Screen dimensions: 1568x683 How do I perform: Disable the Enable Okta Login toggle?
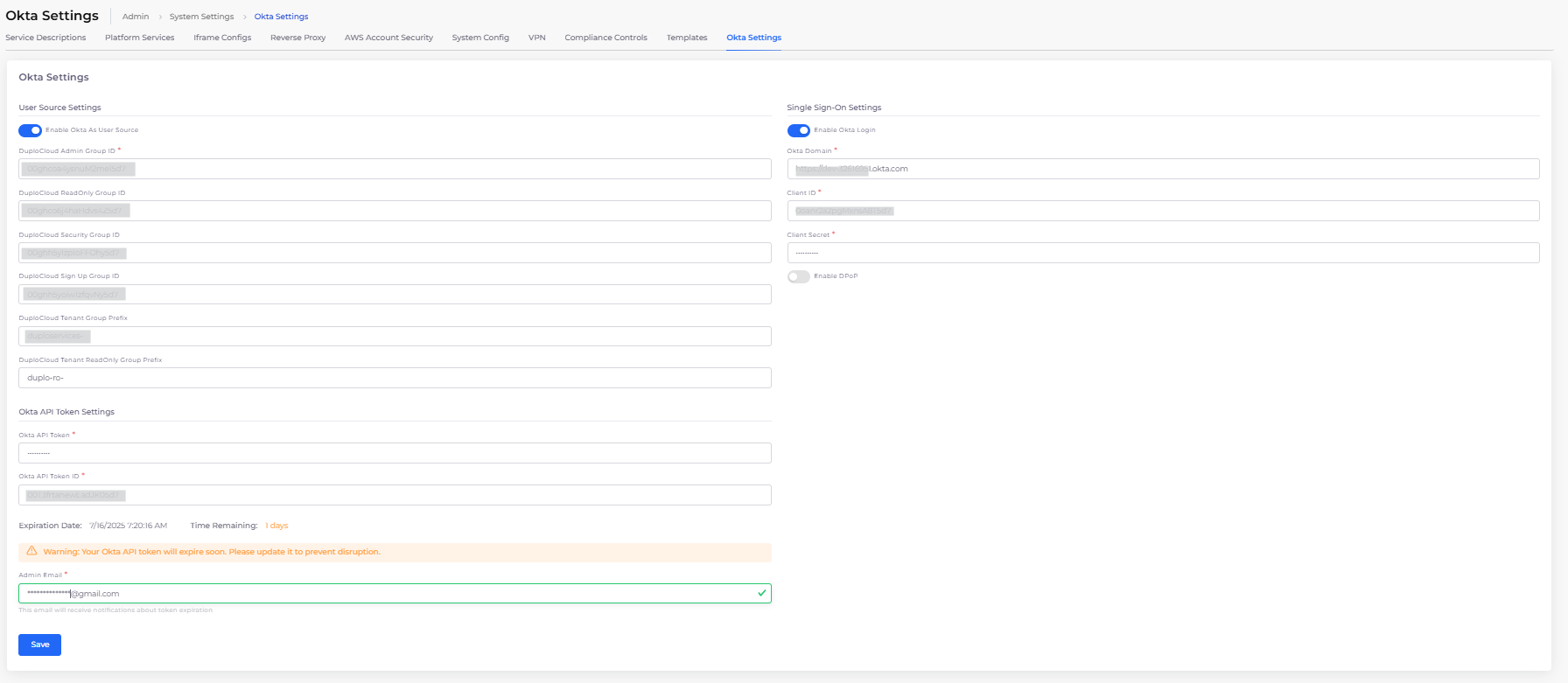click(x=798, y=130)
